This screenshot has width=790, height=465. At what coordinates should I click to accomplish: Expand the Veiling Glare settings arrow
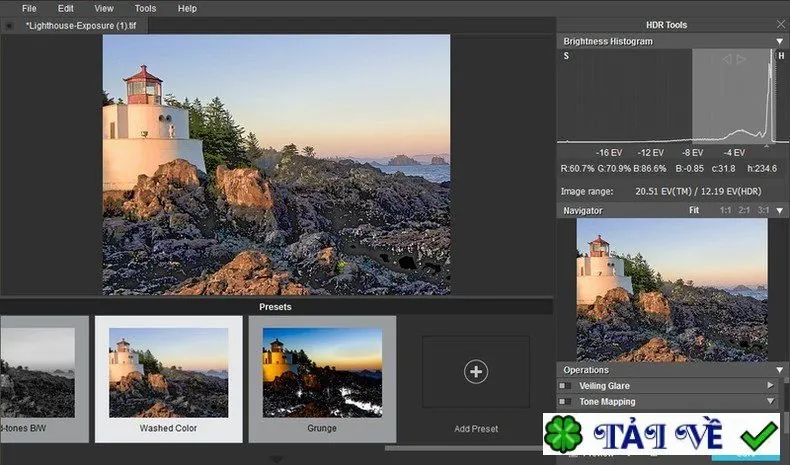tap(770, 385)
